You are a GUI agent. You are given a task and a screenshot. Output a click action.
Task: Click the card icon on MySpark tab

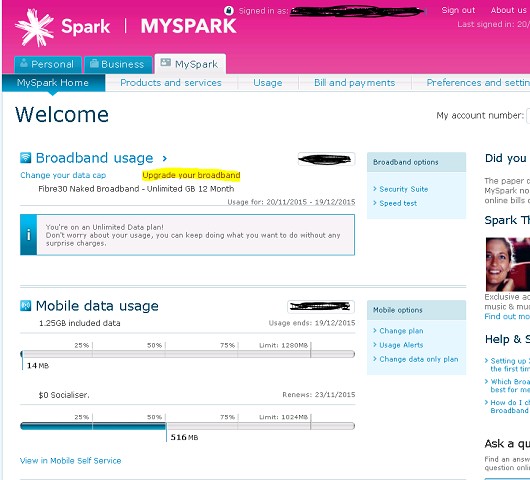click(x=165, y=62)
